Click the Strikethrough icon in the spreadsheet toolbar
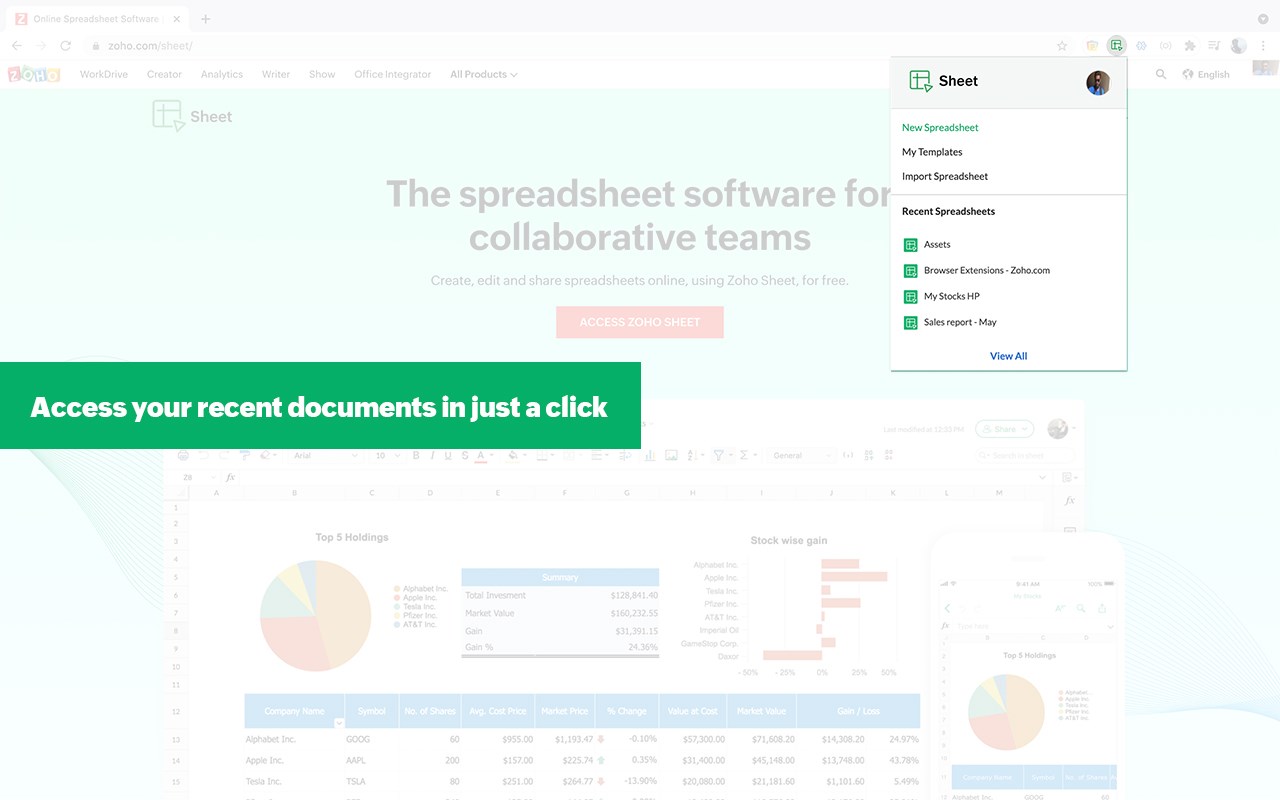 point(465,456)
